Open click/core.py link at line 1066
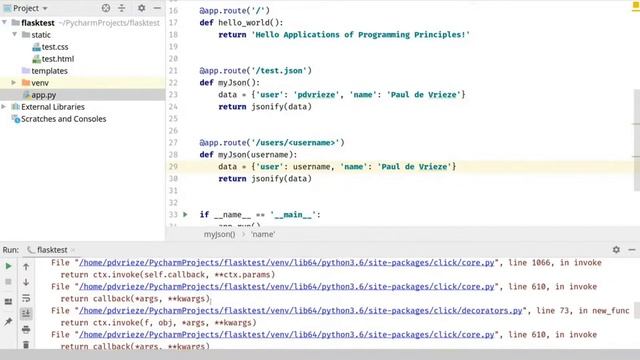 [287, 263]
